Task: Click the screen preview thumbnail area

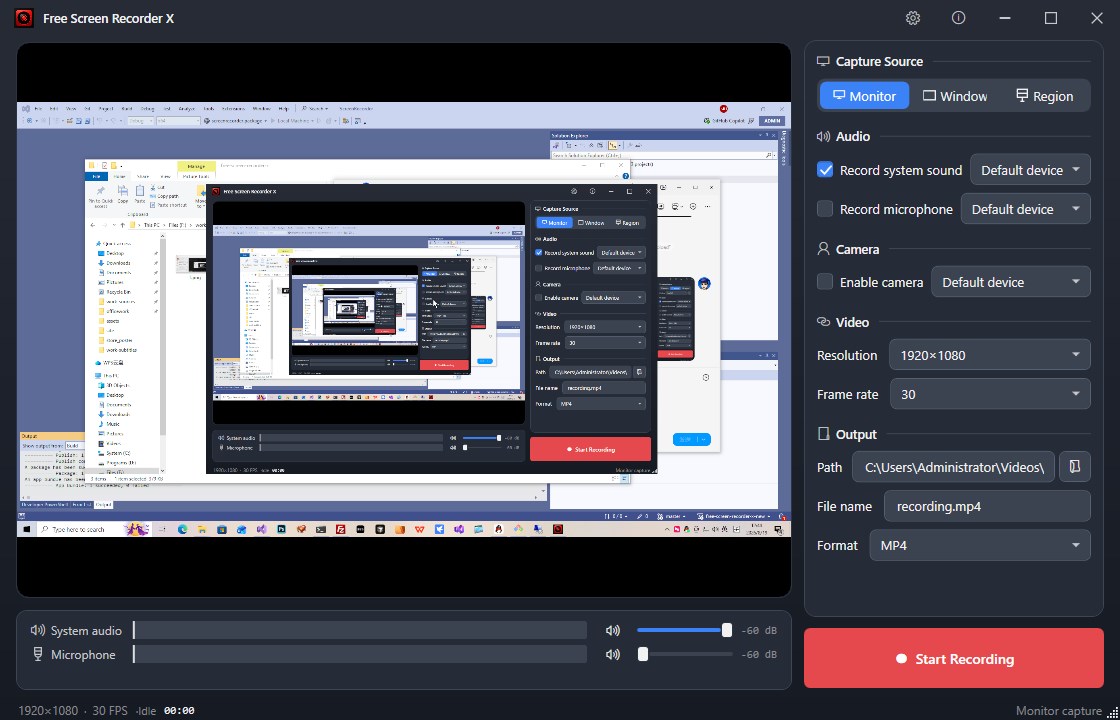Action: click(x=404, y=319)
